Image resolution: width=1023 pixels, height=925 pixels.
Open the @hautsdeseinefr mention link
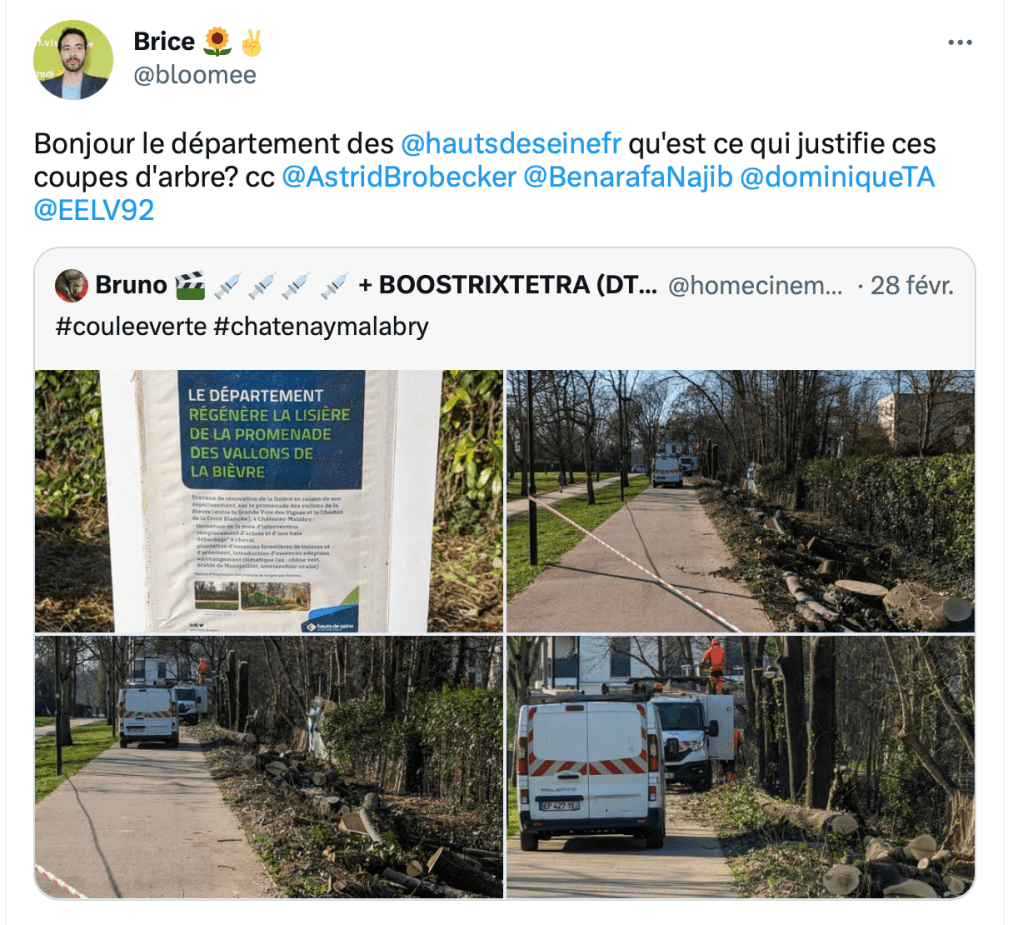pyautogui.click(x=511, y=144)
